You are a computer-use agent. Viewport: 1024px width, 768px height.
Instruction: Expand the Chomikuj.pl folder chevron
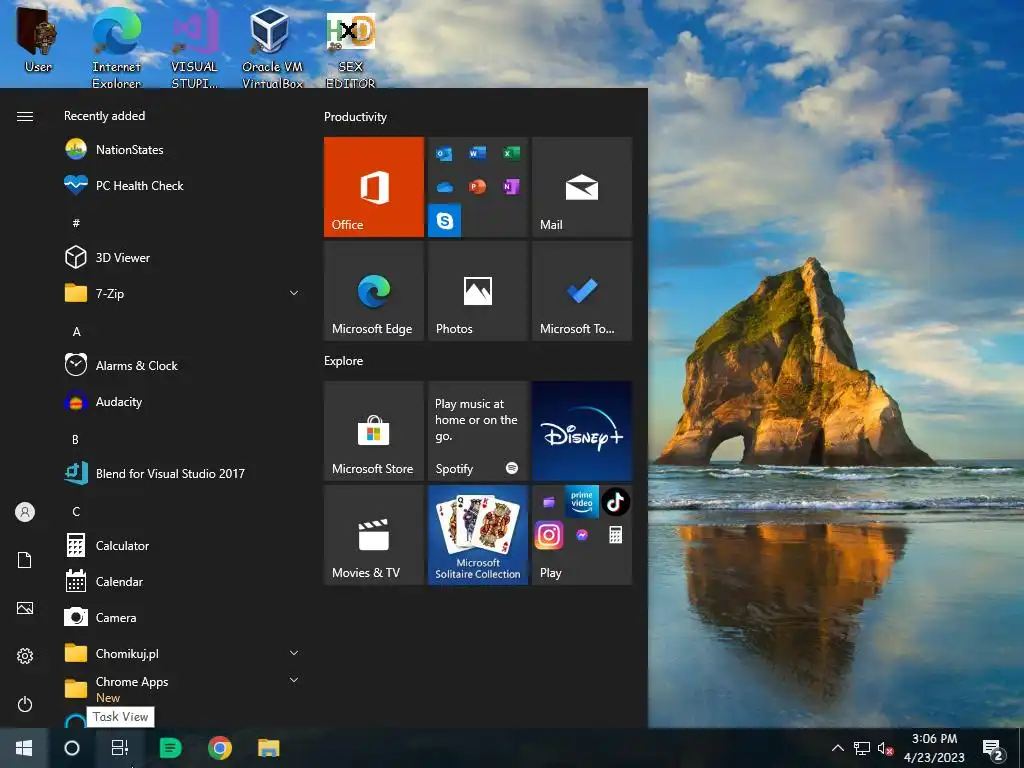click(294, 653)
